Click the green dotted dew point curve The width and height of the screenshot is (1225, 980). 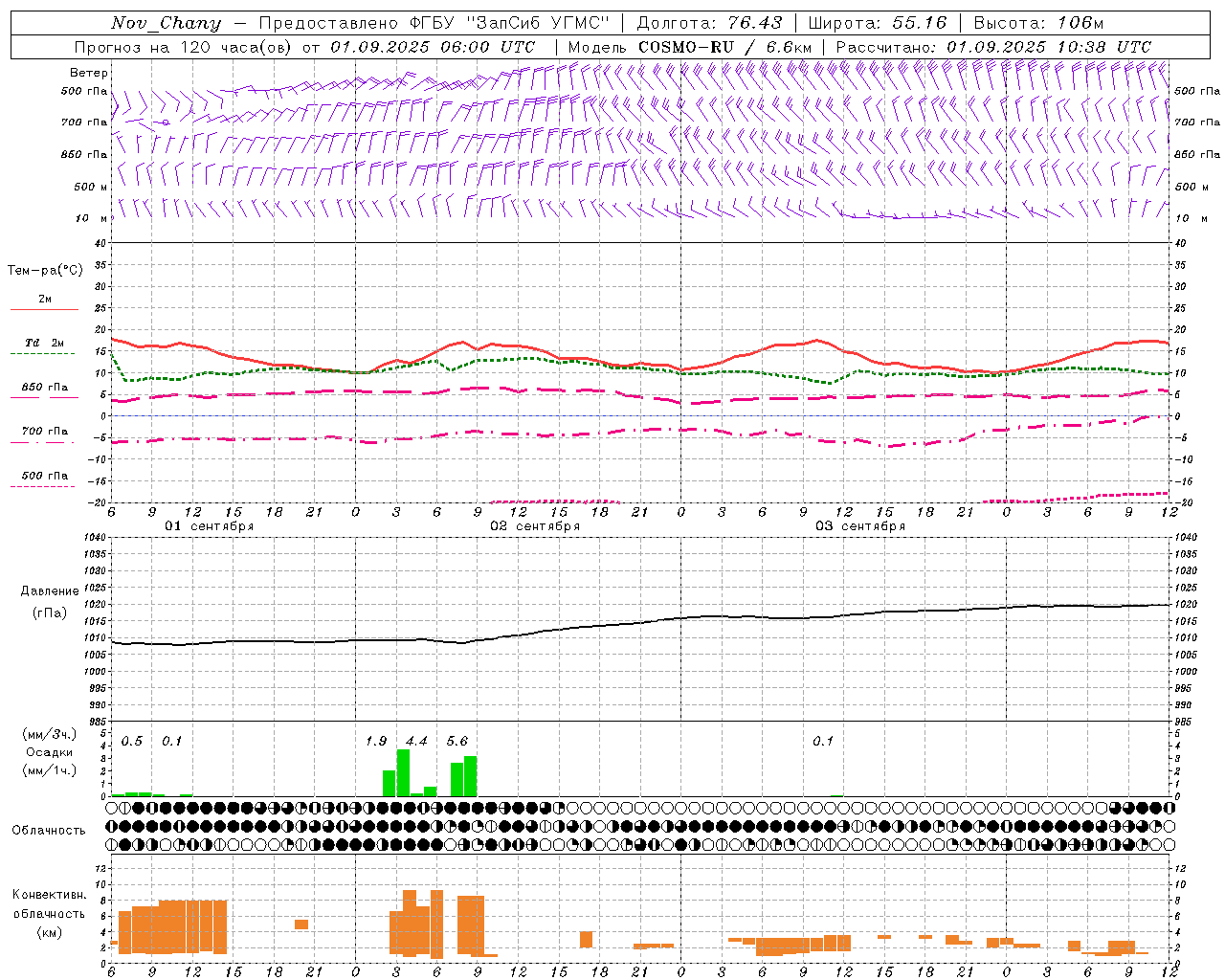[641, 370]
